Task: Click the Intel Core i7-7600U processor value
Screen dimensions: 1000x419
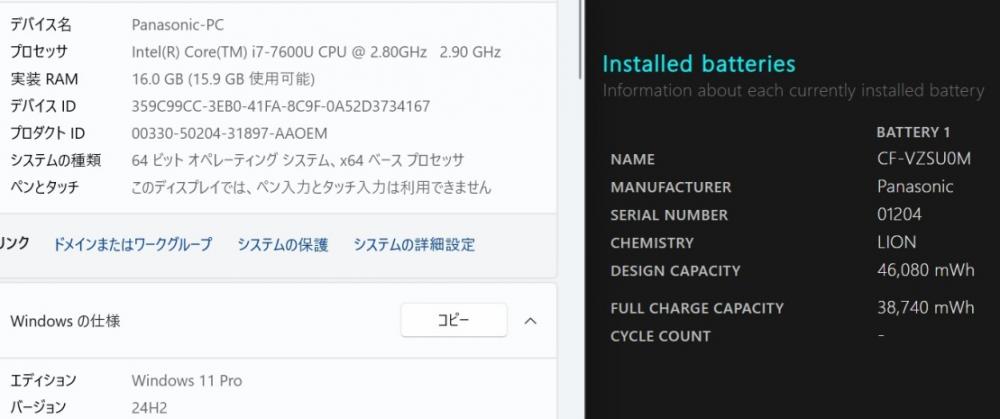Action: click(316, 52)
